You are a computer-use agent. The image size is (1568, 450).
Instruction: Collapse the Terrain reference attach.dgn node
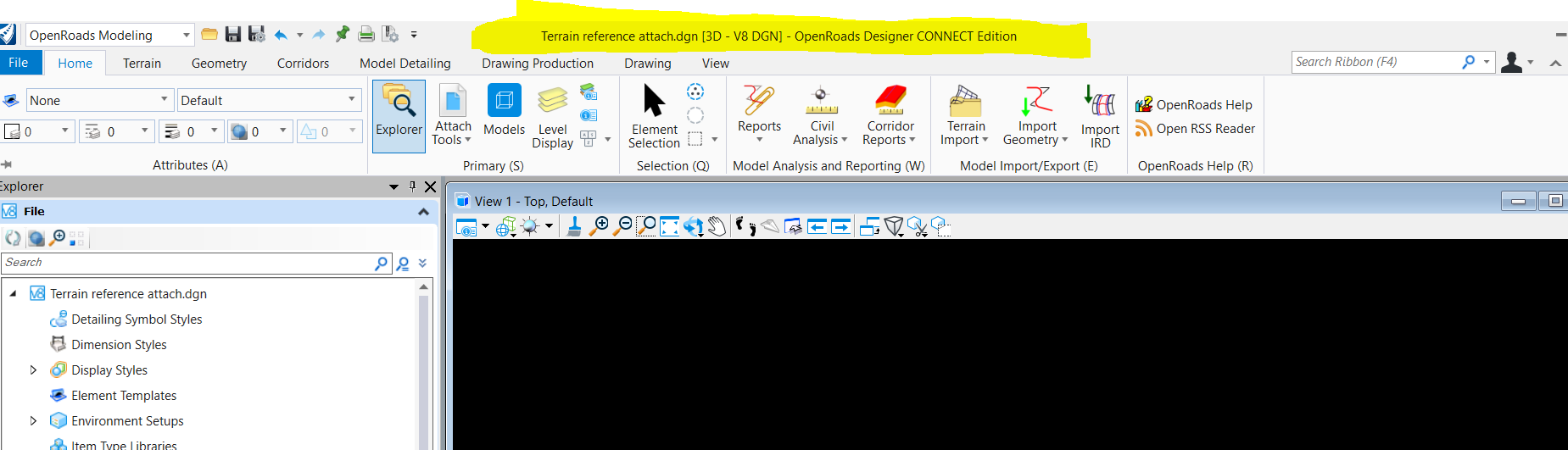13,294
